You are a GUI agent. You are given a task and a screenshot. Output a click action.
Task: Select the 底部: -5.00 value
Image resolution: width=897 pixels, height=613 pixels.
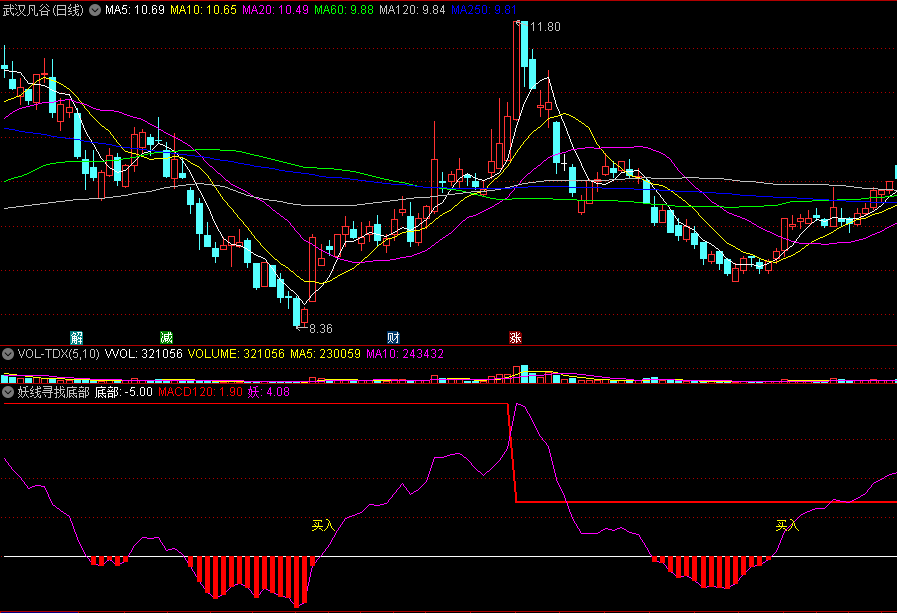tap(124, 392)
